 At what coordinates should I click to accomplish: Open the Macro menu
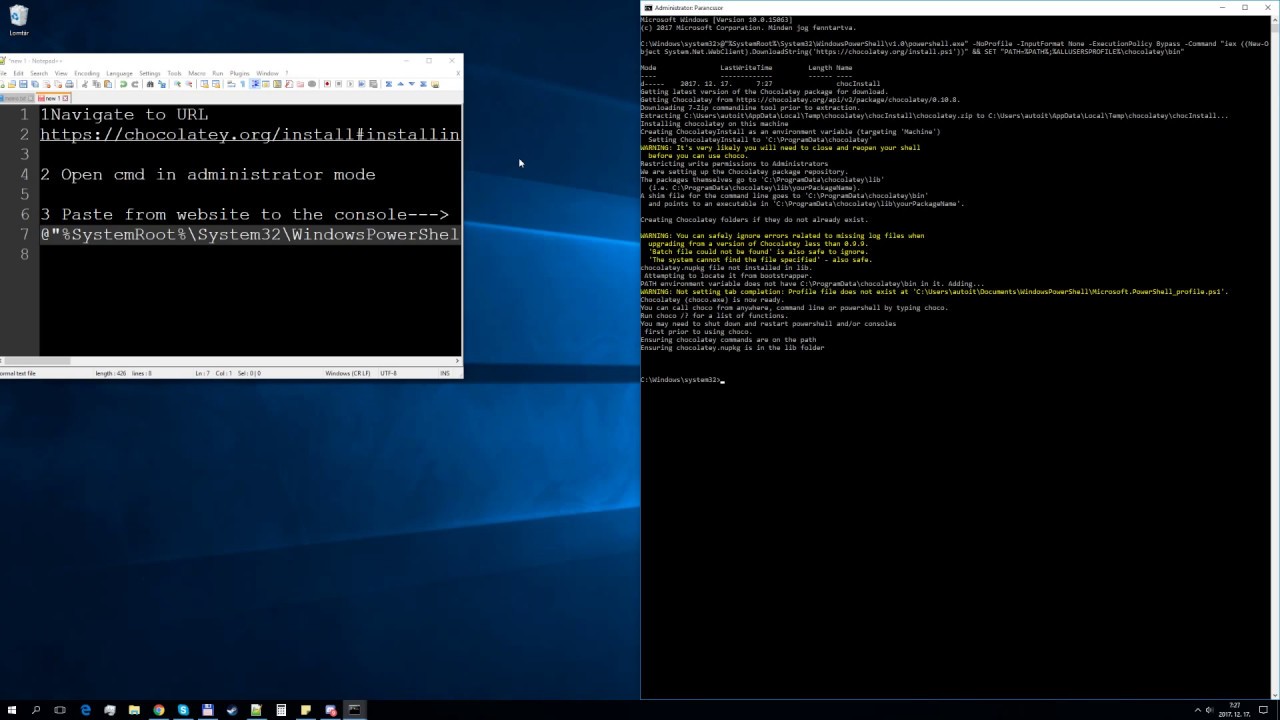(x=197, y=73)
